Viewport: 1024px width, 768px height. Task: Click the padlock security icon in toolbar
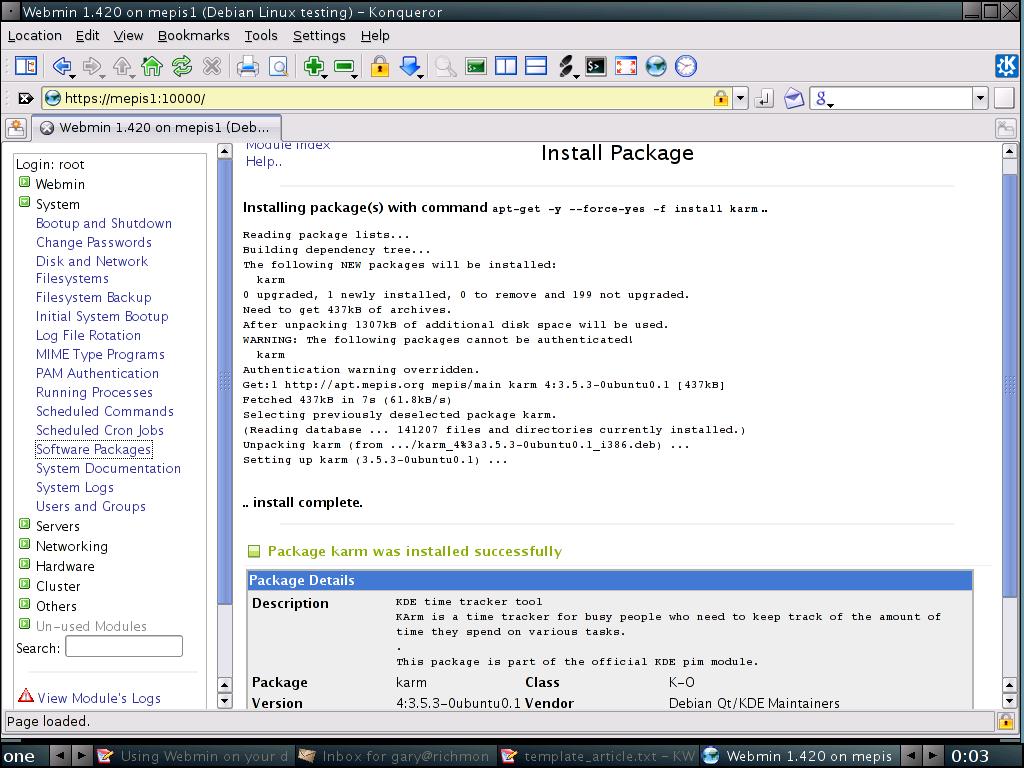pos(379,66)
